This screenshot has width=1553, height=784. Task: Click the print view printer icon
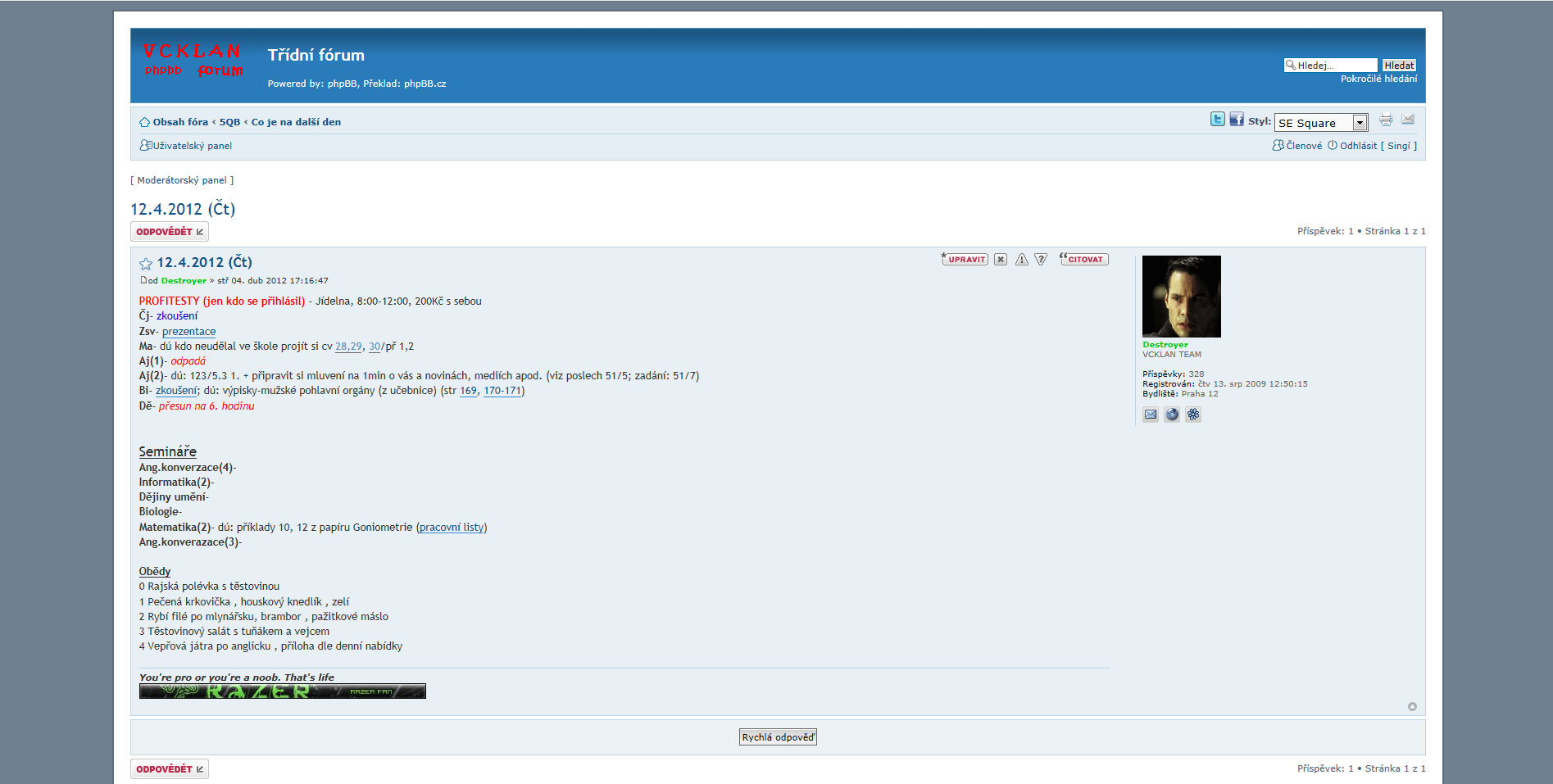click(x=1386, y=120)
